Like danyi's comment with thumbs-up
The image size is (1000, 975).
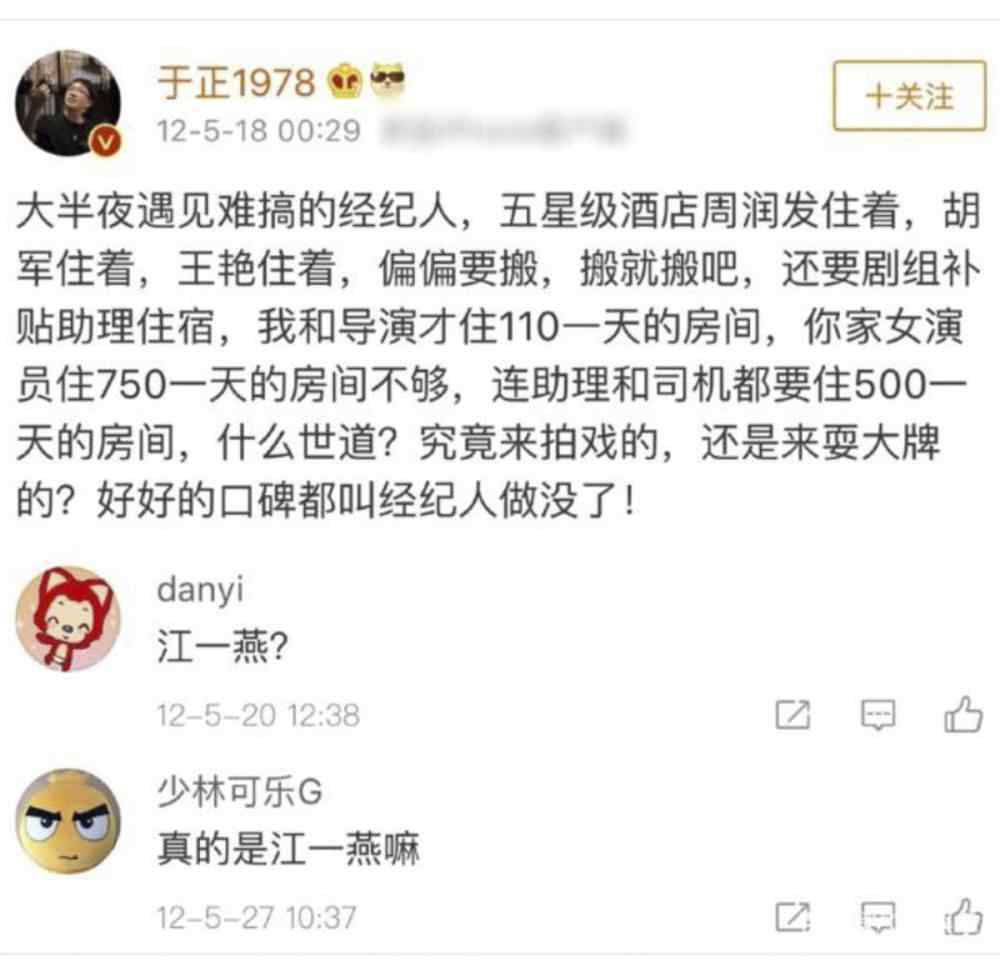[963, 714]
